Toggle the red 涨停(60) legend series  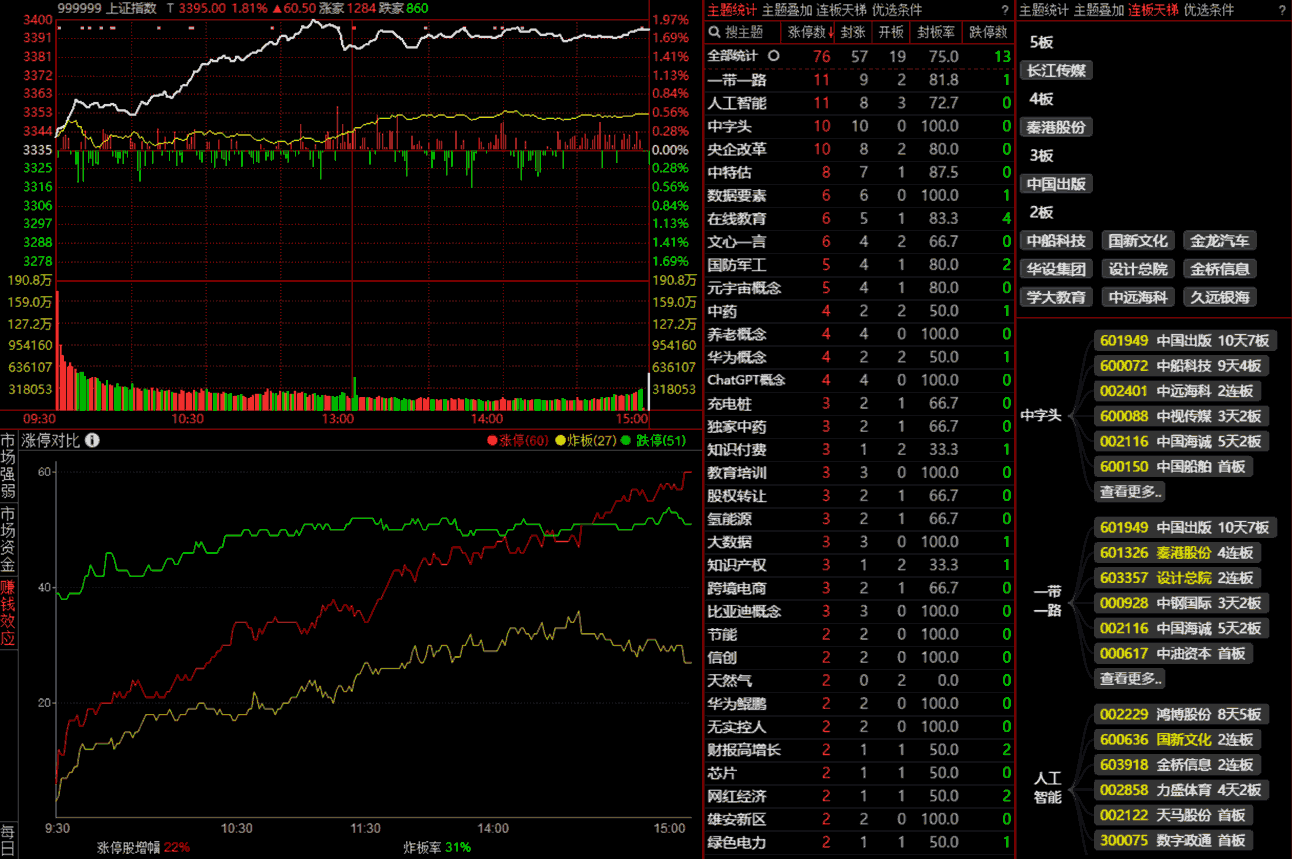518,440
